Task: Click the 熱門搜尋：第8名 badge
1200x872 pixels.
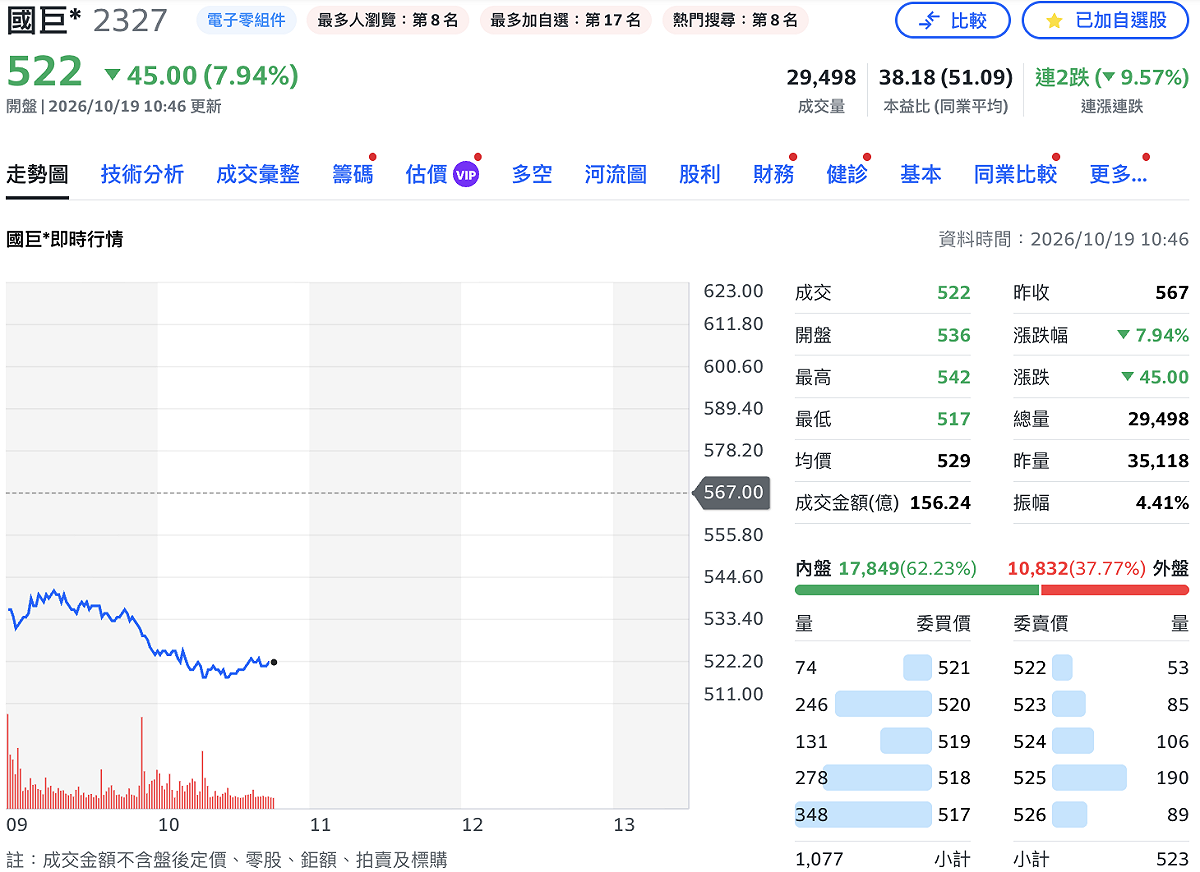Action: point(735,20)
